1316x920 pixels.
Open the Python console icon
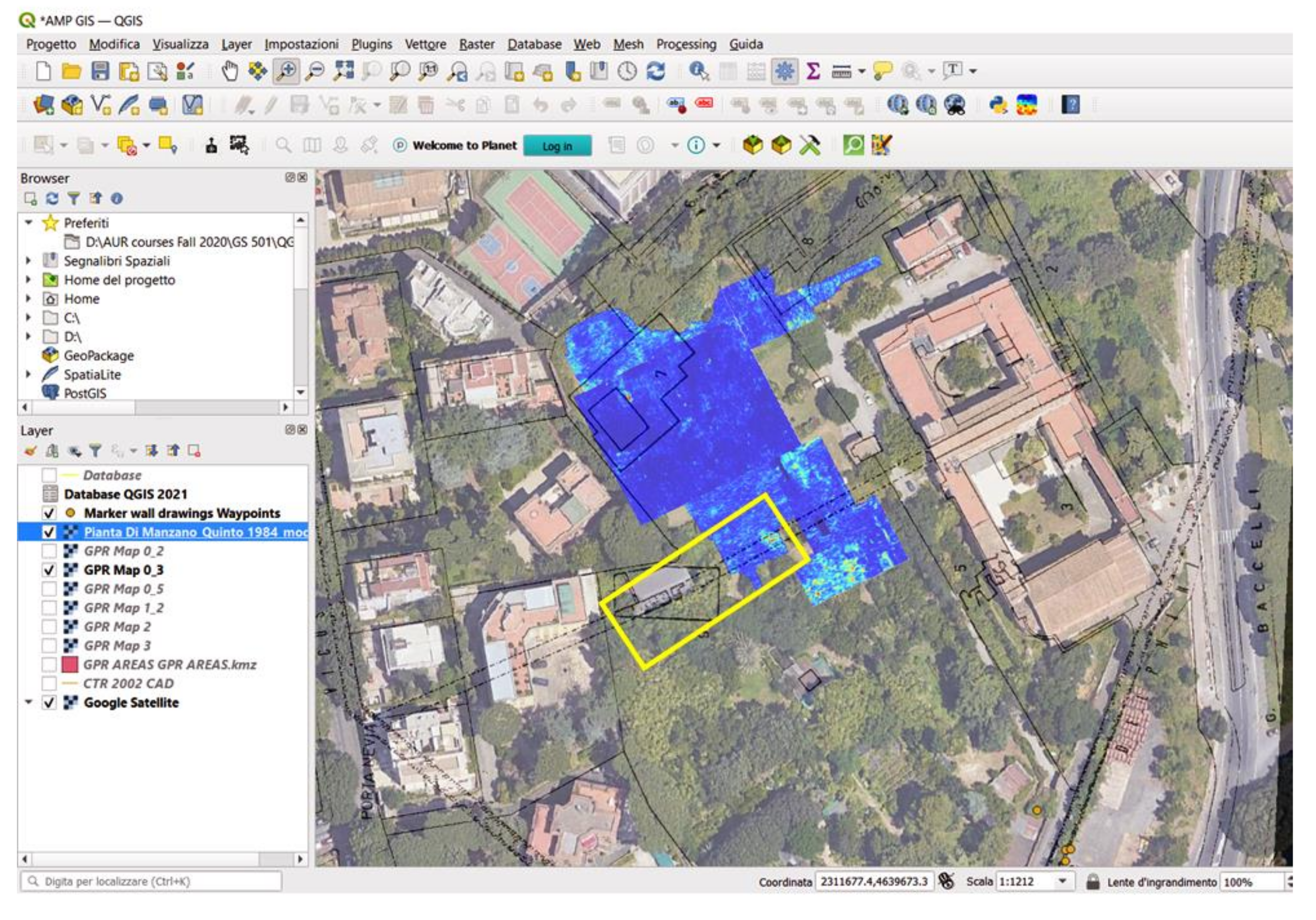pos(998,105)
